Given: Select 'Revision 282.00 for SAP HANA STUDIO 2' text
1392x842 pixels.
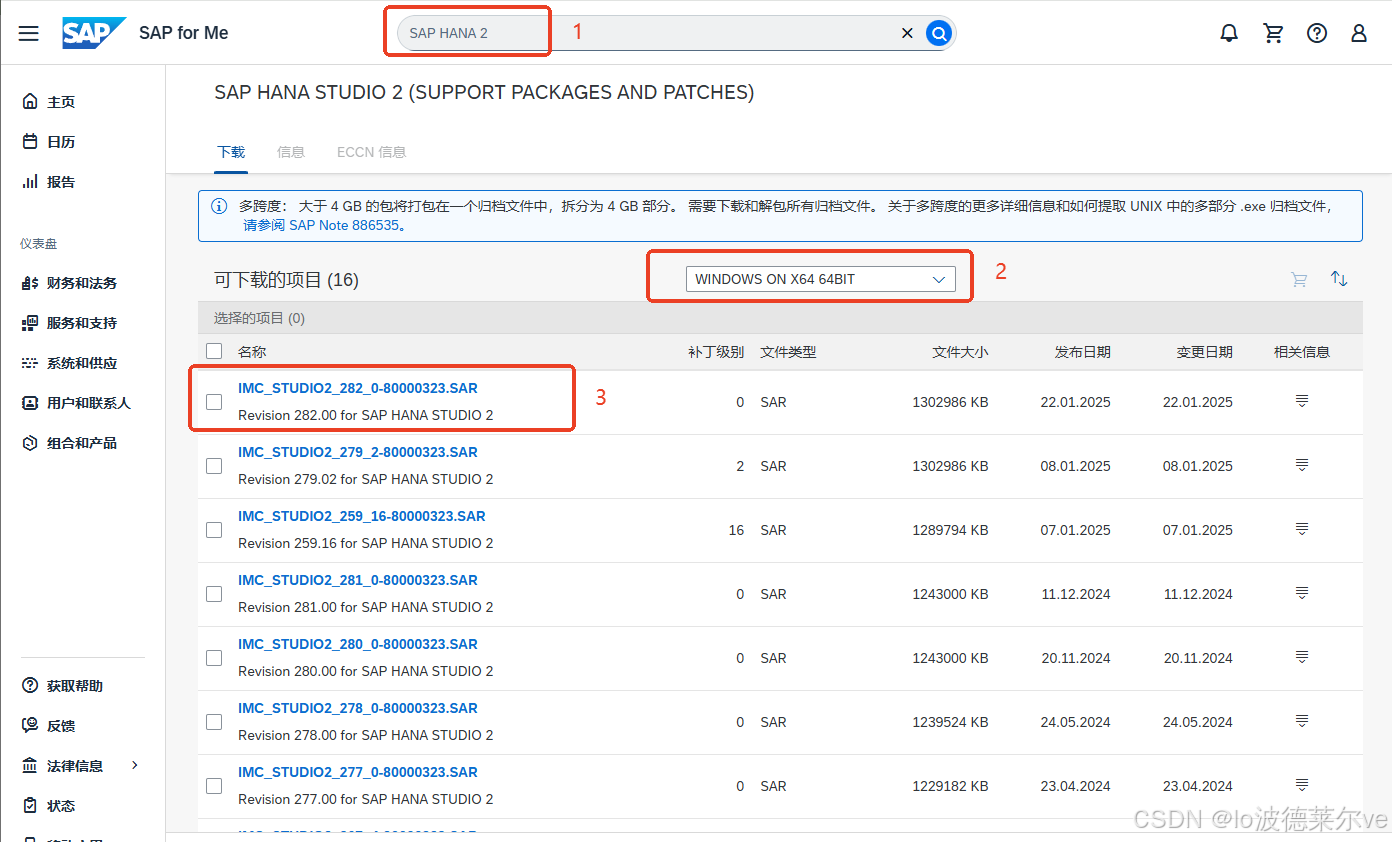Looking at the screenshot, I should (366, 415).
